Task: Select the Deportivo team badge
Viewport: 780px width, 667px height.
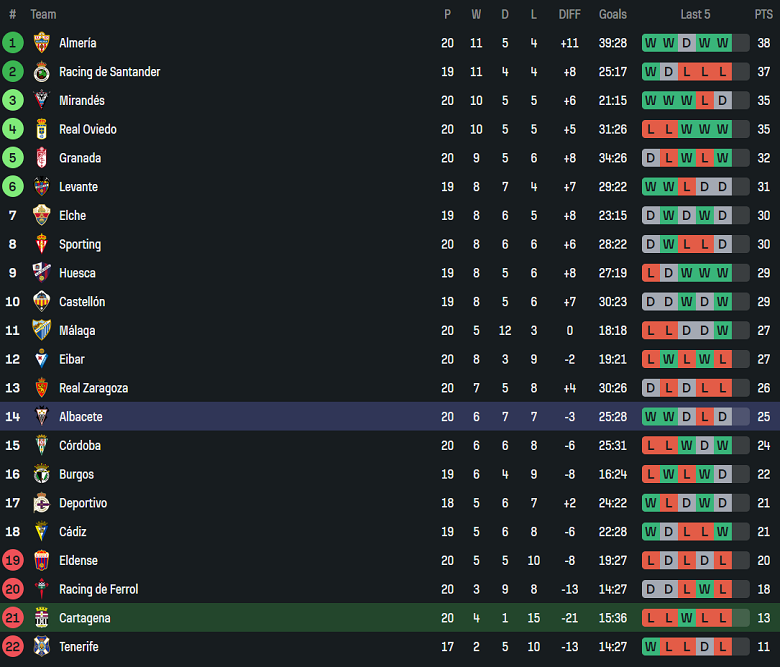Action: (x=41, y=503)
